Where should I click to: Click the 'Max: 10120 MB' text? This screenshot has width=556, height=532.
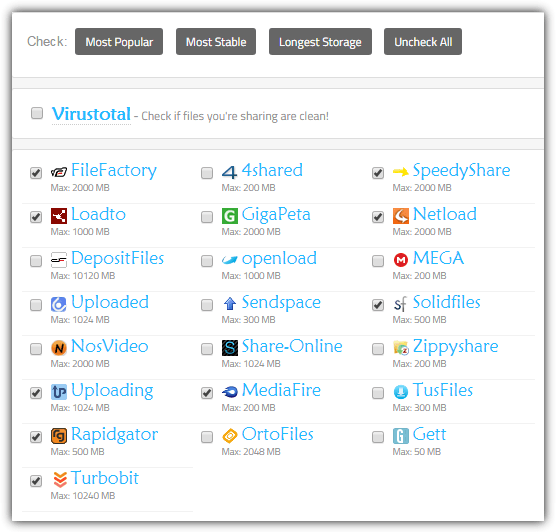(x=83, y=276)
